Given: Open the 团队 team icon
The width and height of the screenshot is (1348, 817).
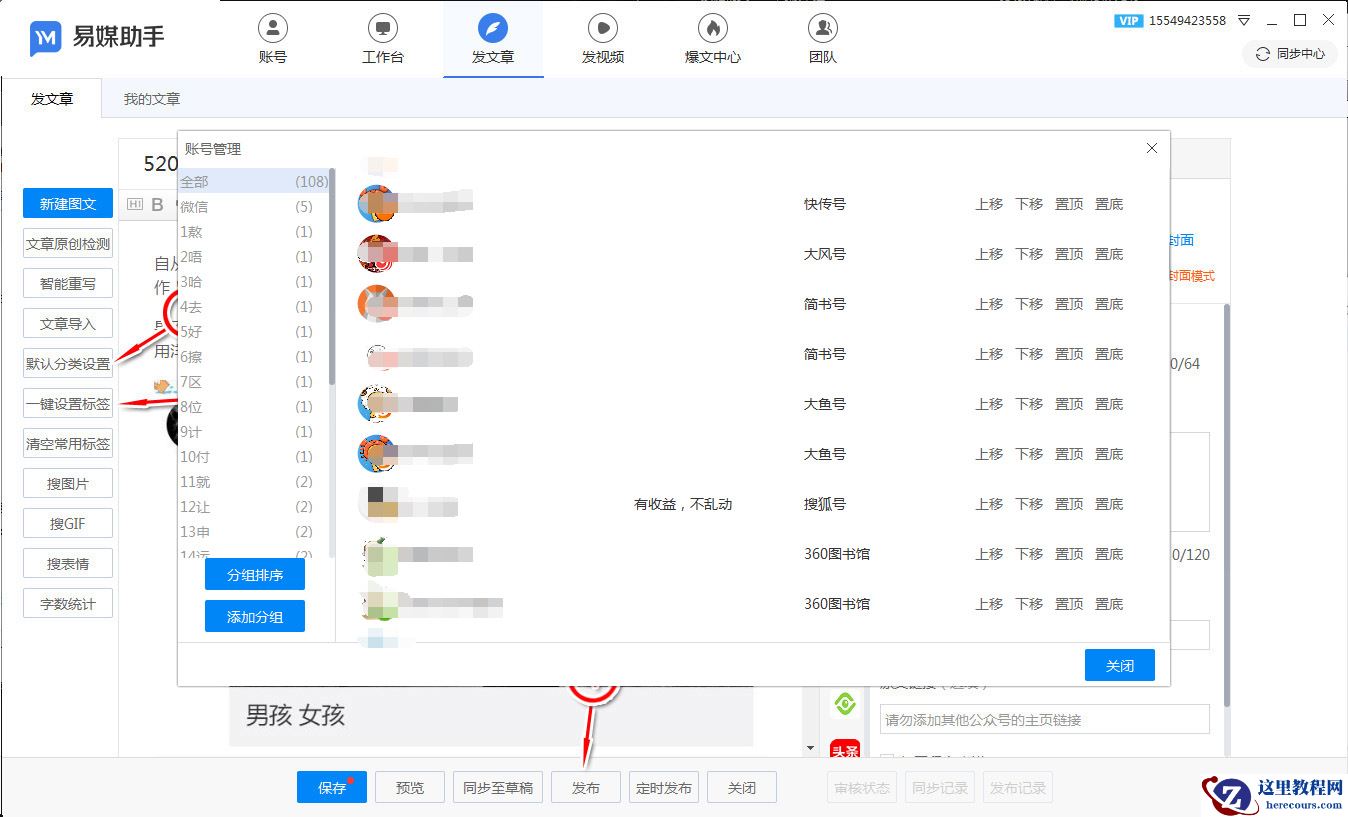Looking at the screenshot, I should 822,27.
